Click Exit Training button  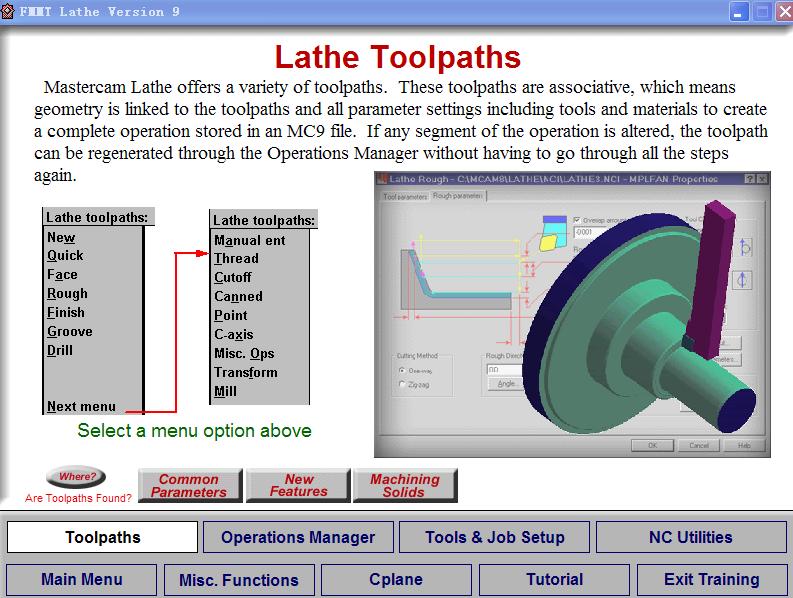coord(712,580)
